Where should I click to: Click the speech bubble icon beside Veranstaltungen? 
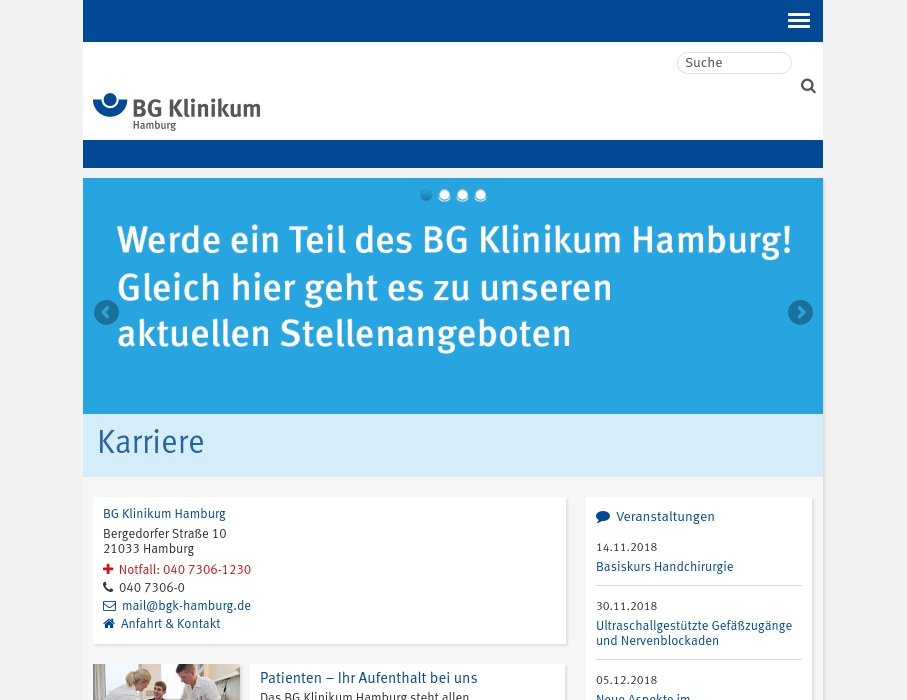[604, 516]
